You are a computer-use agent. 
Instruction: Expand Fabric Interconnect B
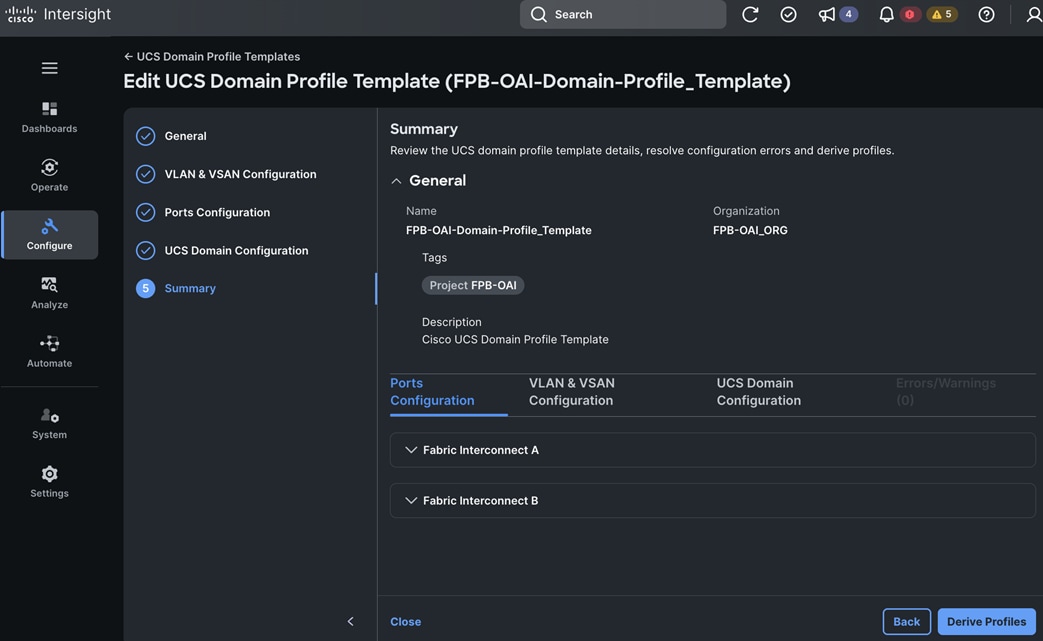[x=712, y=501]
